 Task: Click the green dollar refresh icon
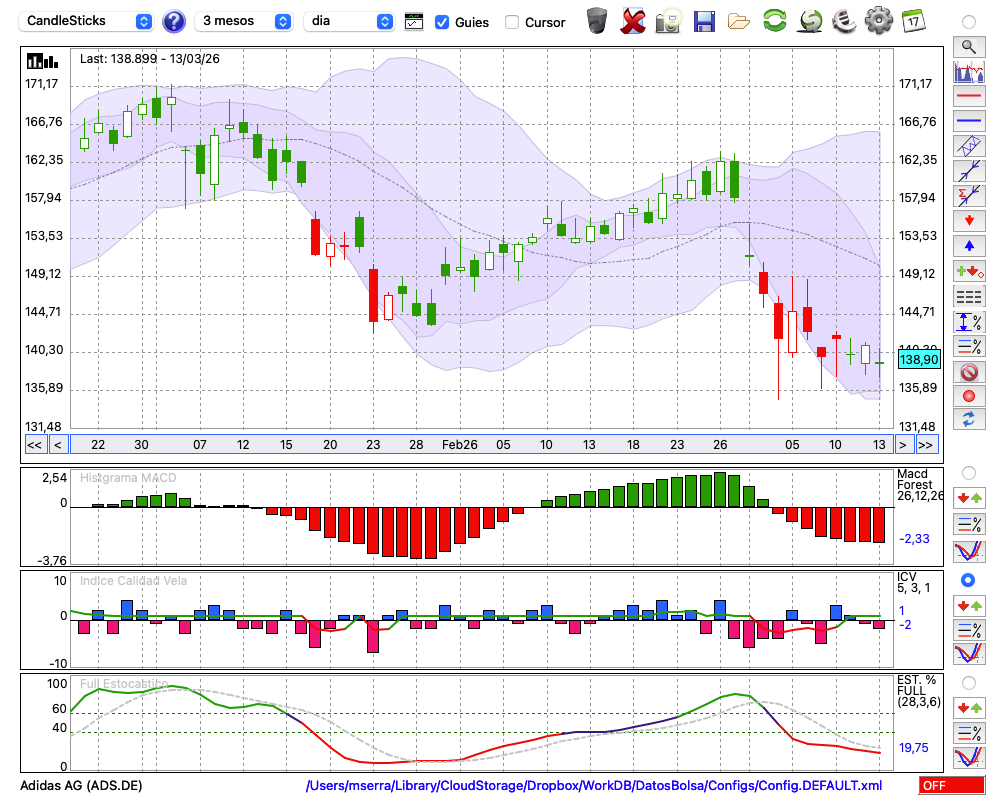coord(810,21)
